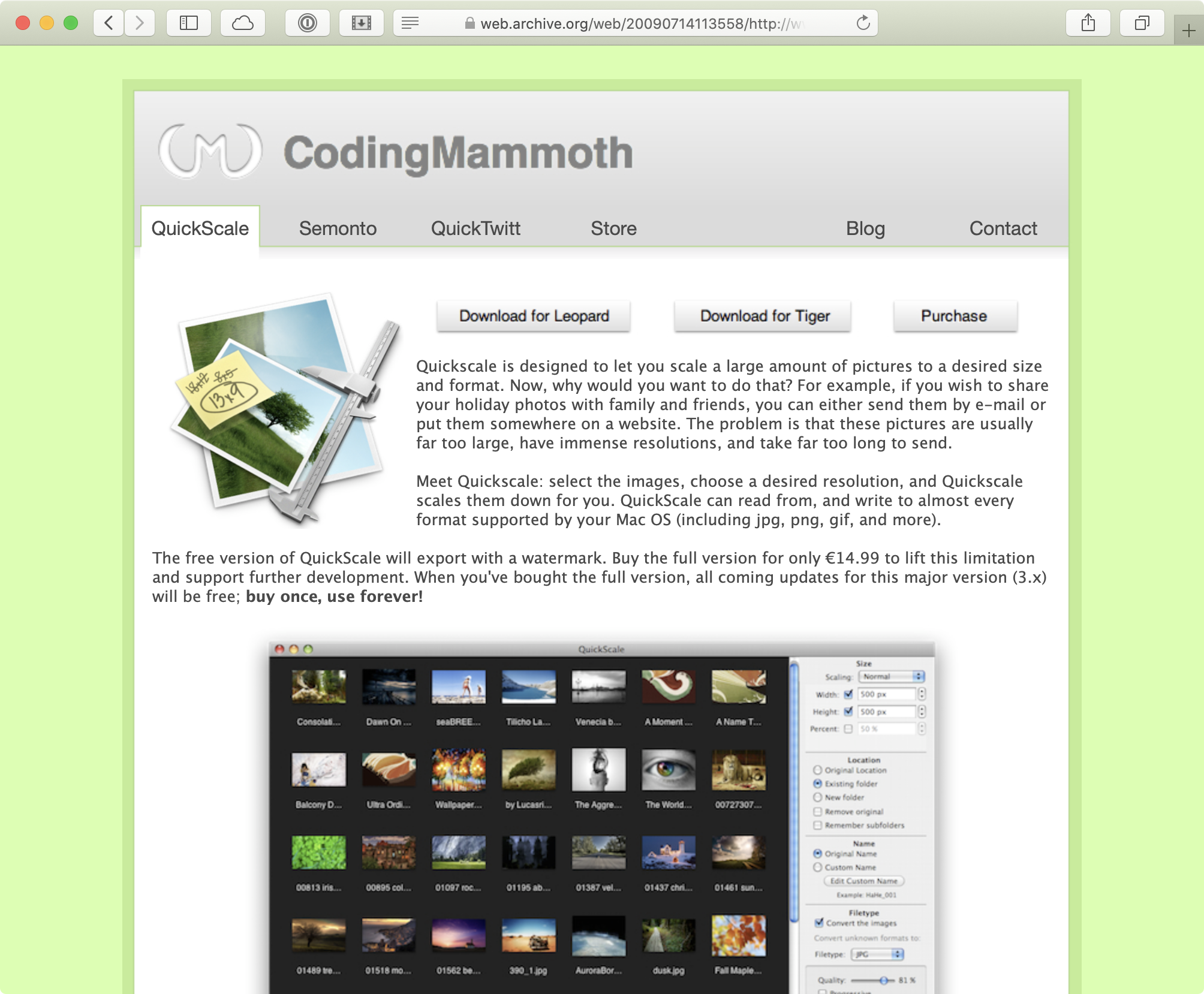Open the Share sheet icon
The width and height of the screenshot is (1204, 994).
pyautogui.click(x=1088, y=23)
